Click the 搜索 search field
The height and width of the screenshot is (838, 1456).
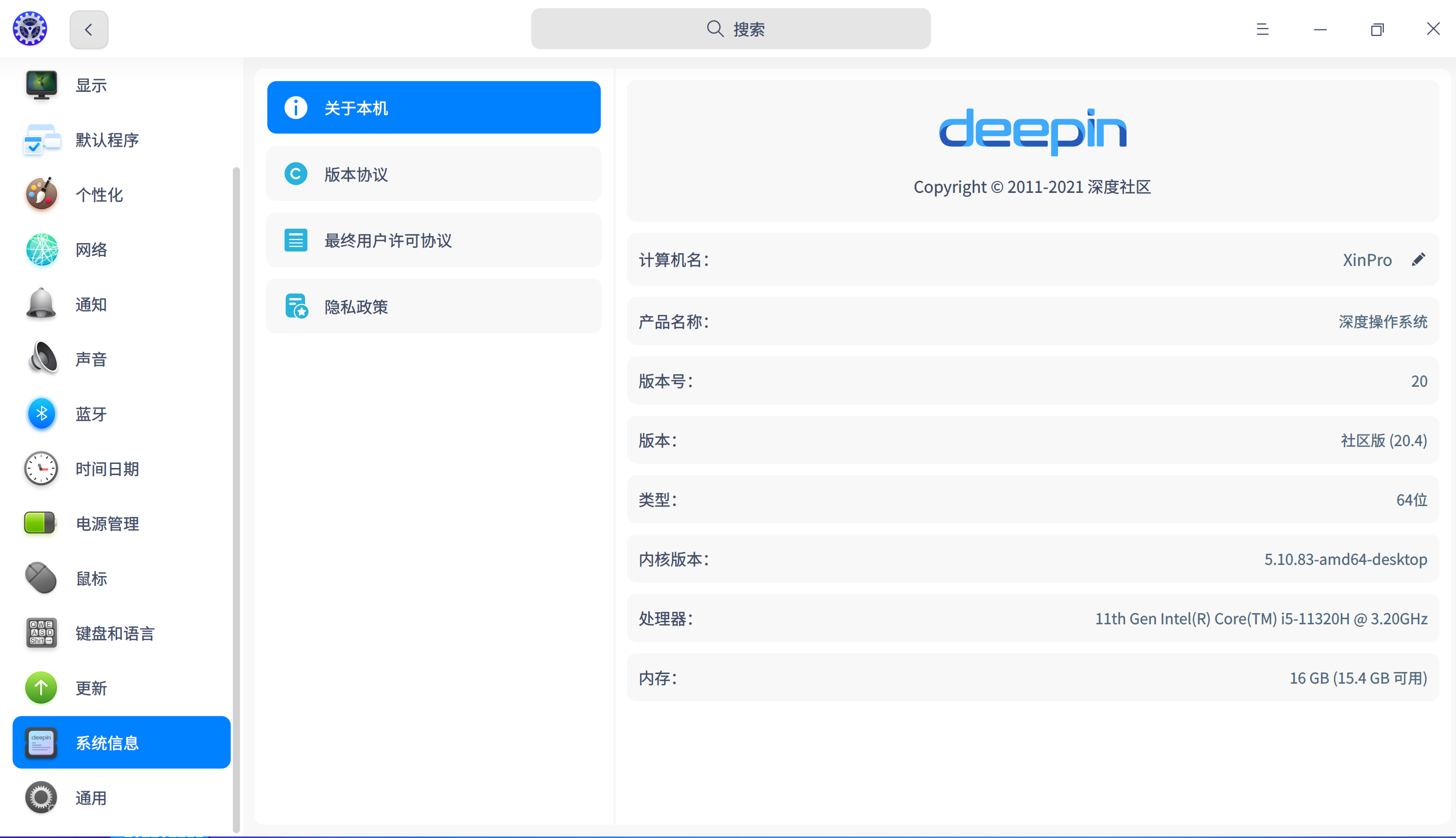pos(731,29)
